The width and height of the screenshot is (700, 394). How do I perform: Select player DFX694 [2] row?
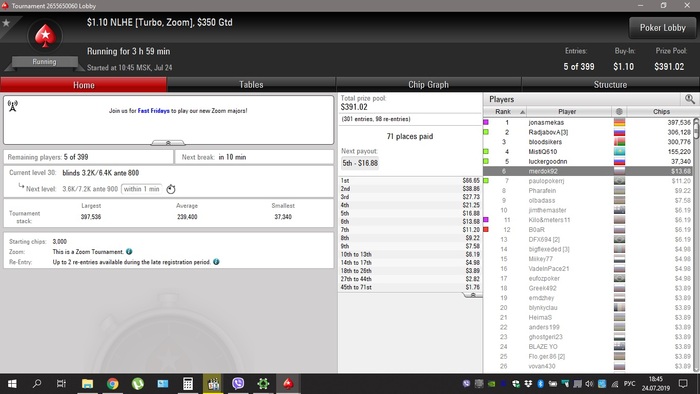[x=588, y=239]
